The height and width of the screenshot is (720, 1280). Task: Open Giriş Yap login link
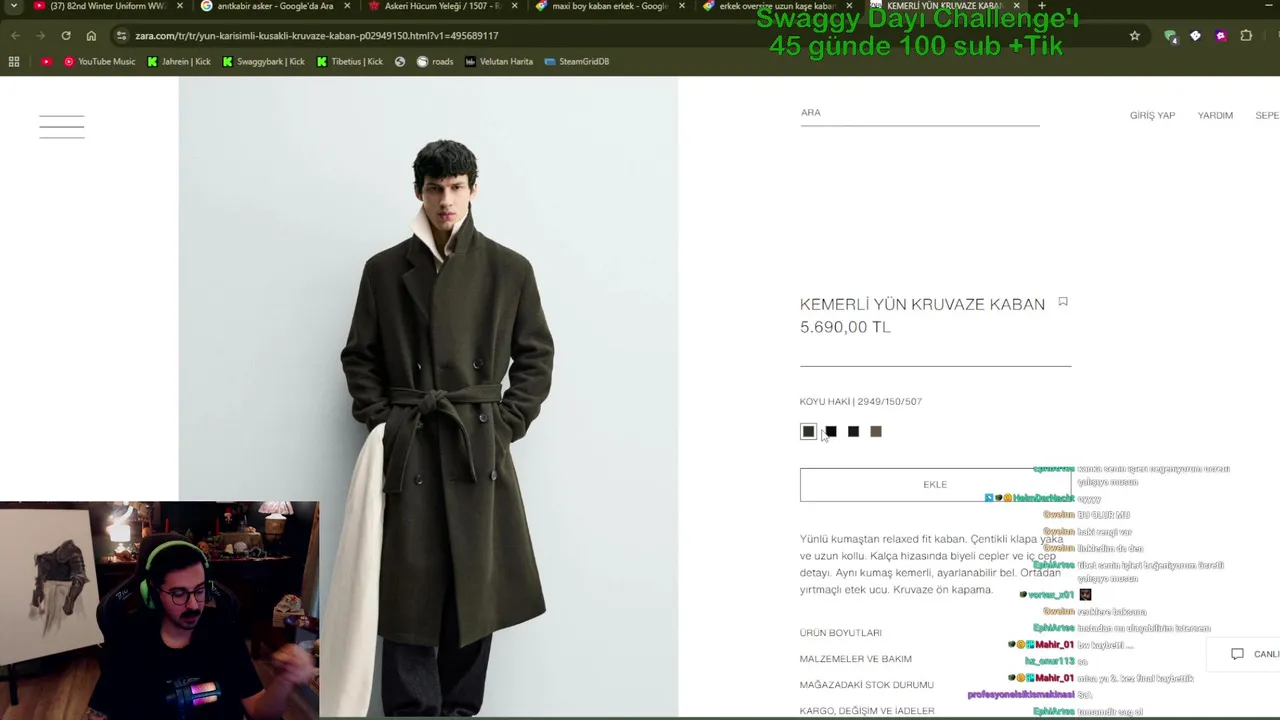coord(1152,116)
